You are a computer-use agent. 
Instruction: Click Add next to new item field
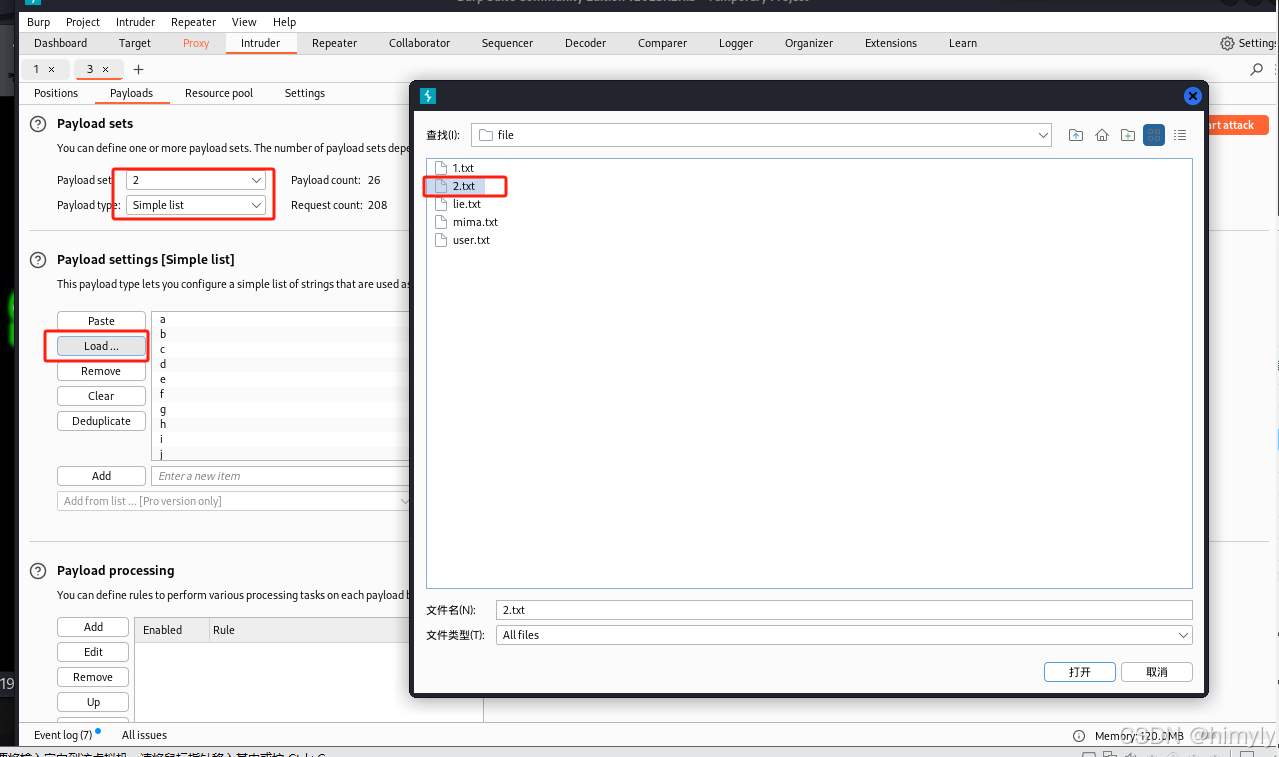tap(101, 476)
